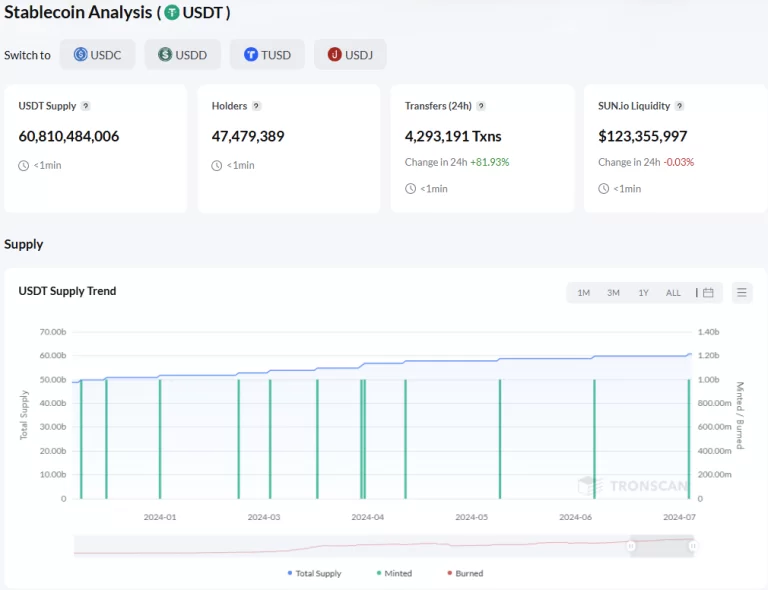The height and width of the screenshot is (590, 768).
Task: Open the calendar date picker icon
Action: 708,293
